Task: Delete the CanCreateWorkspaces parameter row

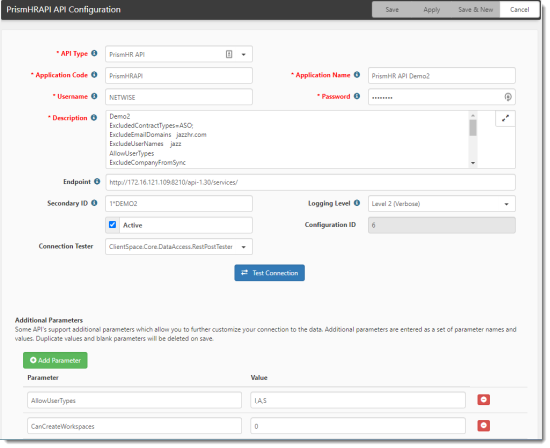Action: click(483, 426)
